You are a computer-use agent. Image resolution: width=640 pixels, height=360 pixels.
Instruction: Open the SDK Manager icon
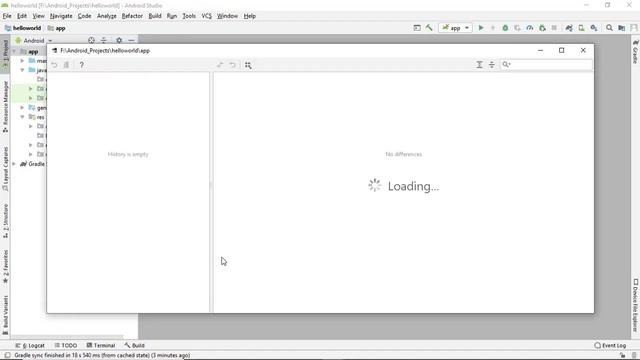594,28
